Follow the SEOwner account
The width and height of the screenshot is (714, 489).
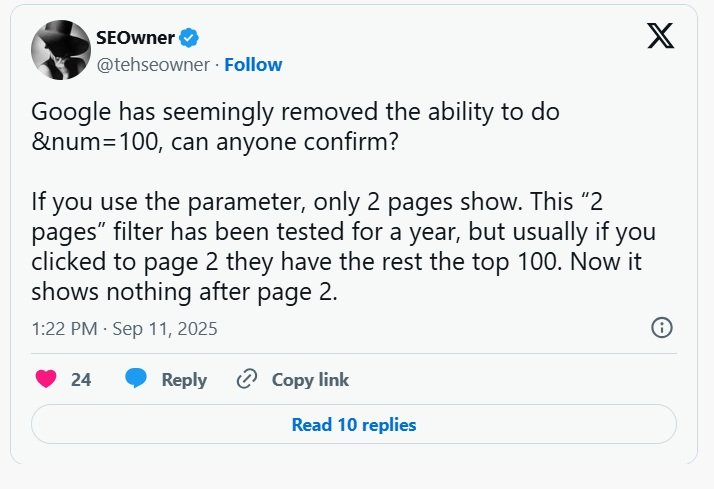point(253,64)
